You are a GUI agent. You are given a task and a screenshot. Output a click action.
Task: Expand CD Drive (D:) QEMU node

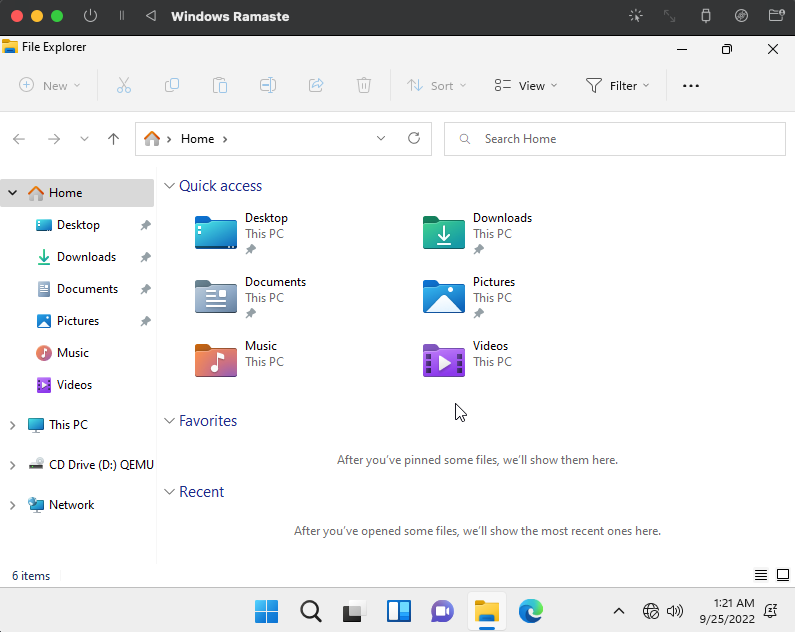[x=13, y=465]
